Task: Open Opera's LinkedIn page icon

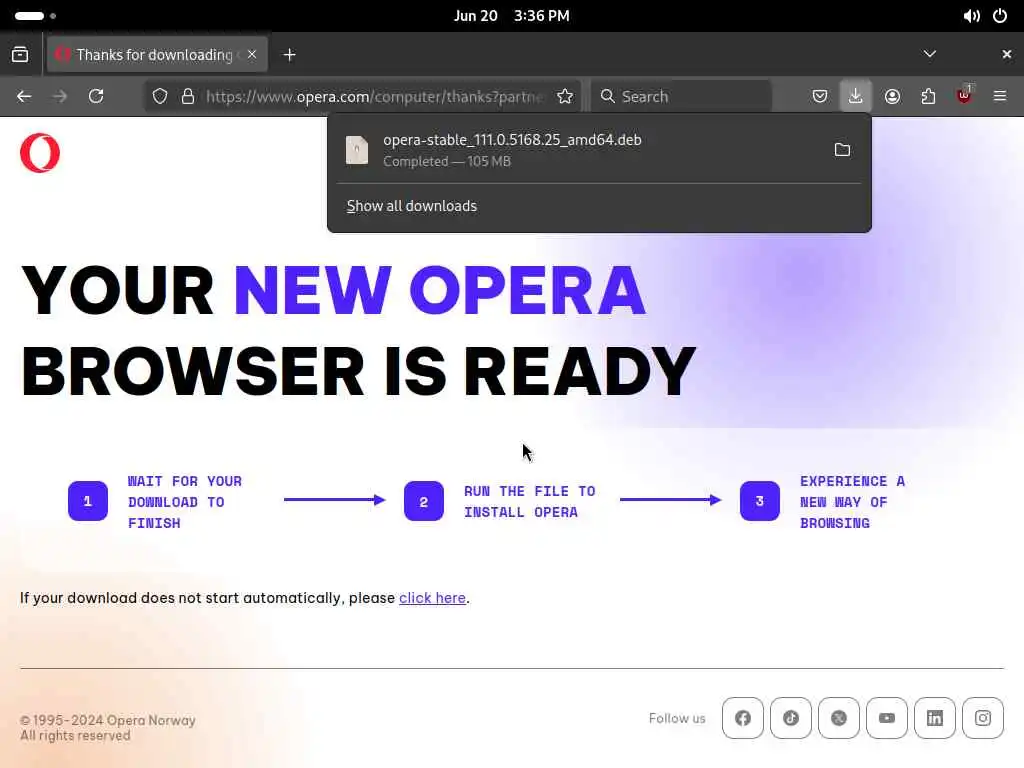Action: [x=935, y=718]
